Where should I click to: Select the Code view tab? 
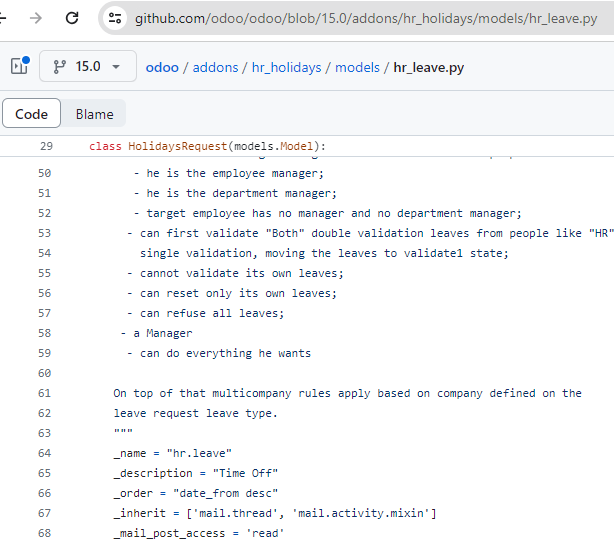click(31, 114)
